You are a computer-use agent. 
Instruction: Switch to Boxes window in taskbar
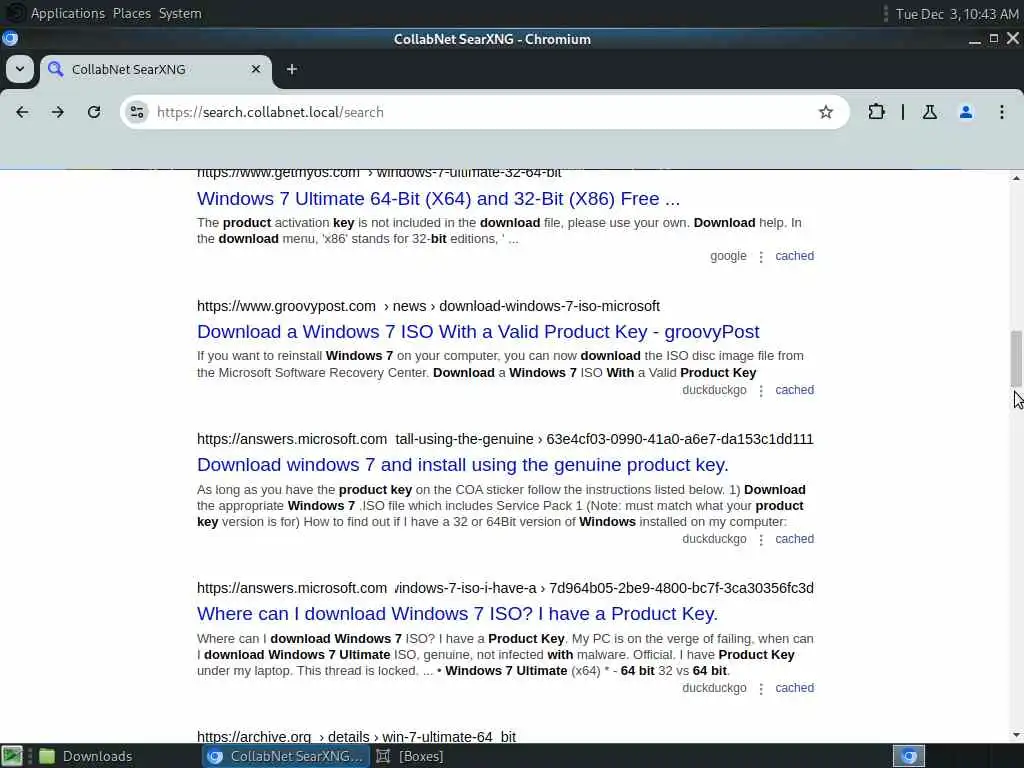tap(411, 756)
